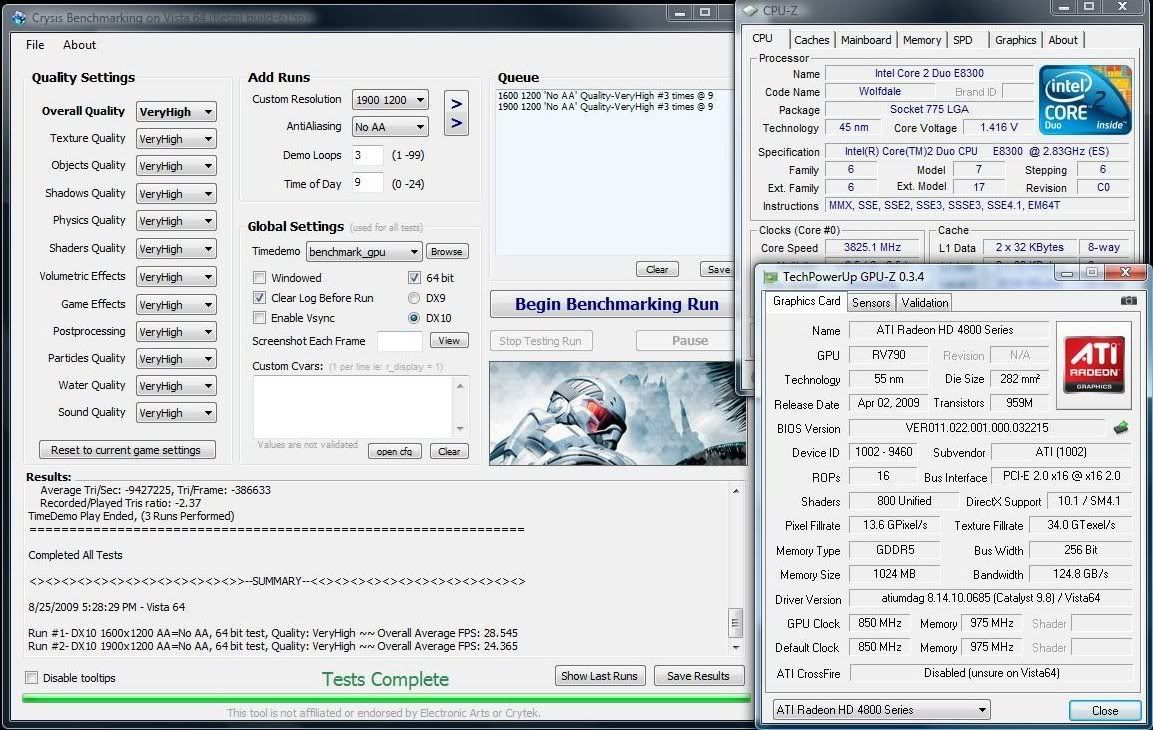Expand the Shadows Quality dropdown

point(176,193)
